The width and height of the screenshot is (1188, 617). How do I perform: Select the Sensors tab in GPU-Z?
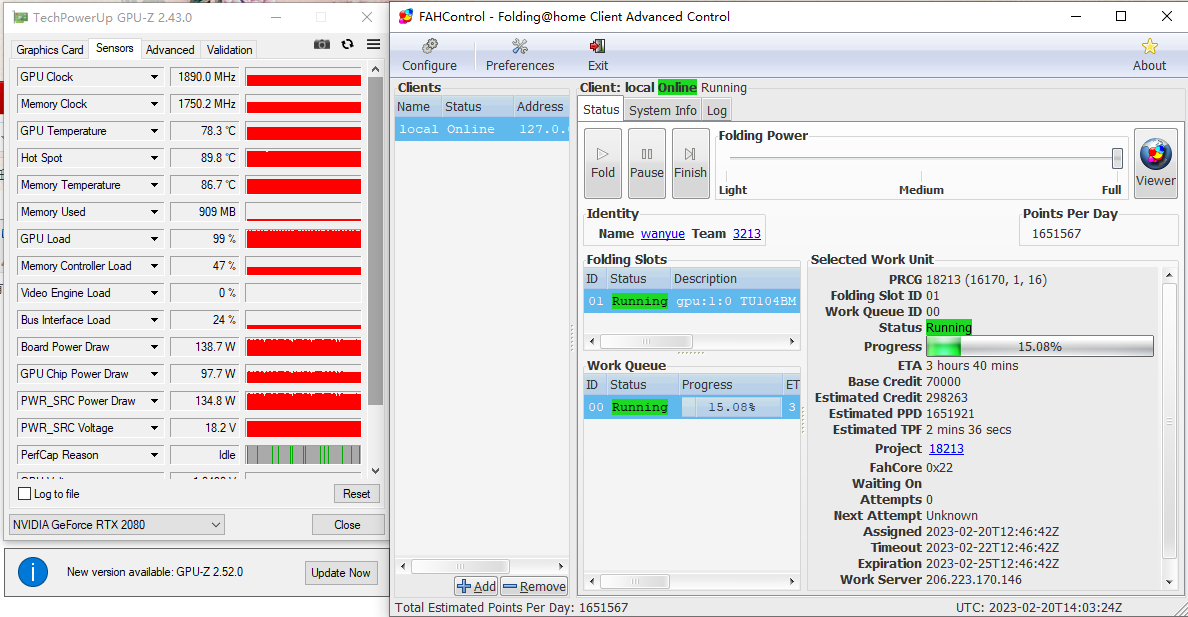click(x=114, y=48)
